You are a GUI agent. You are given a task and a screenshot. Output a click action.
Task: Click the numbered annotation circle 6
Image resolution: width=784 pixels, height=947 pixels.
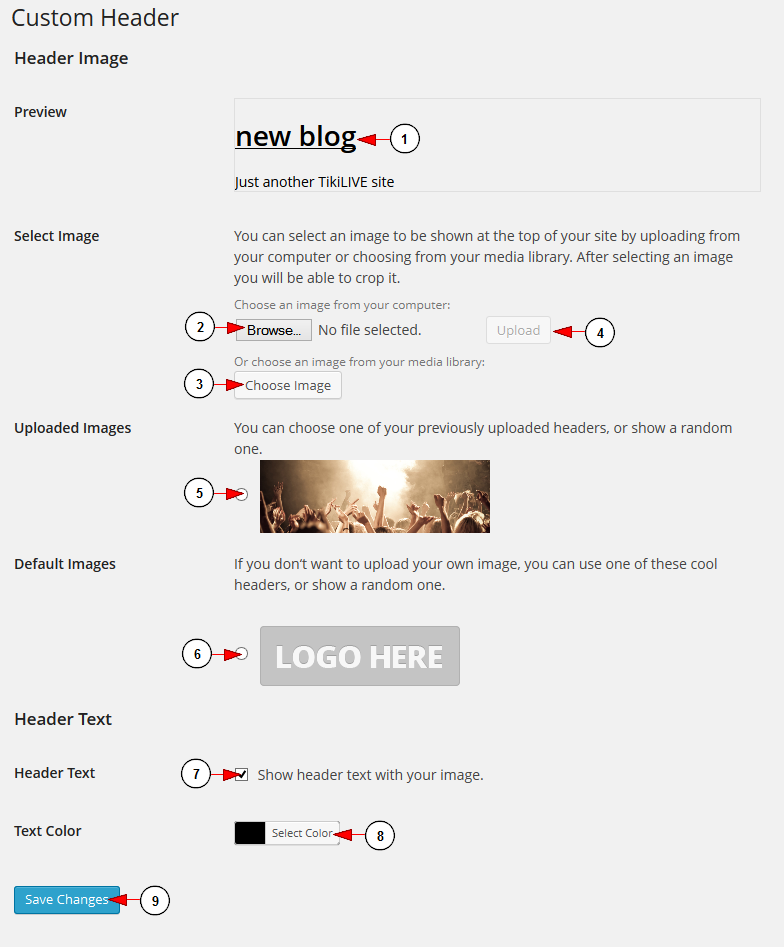coord(197,653)
